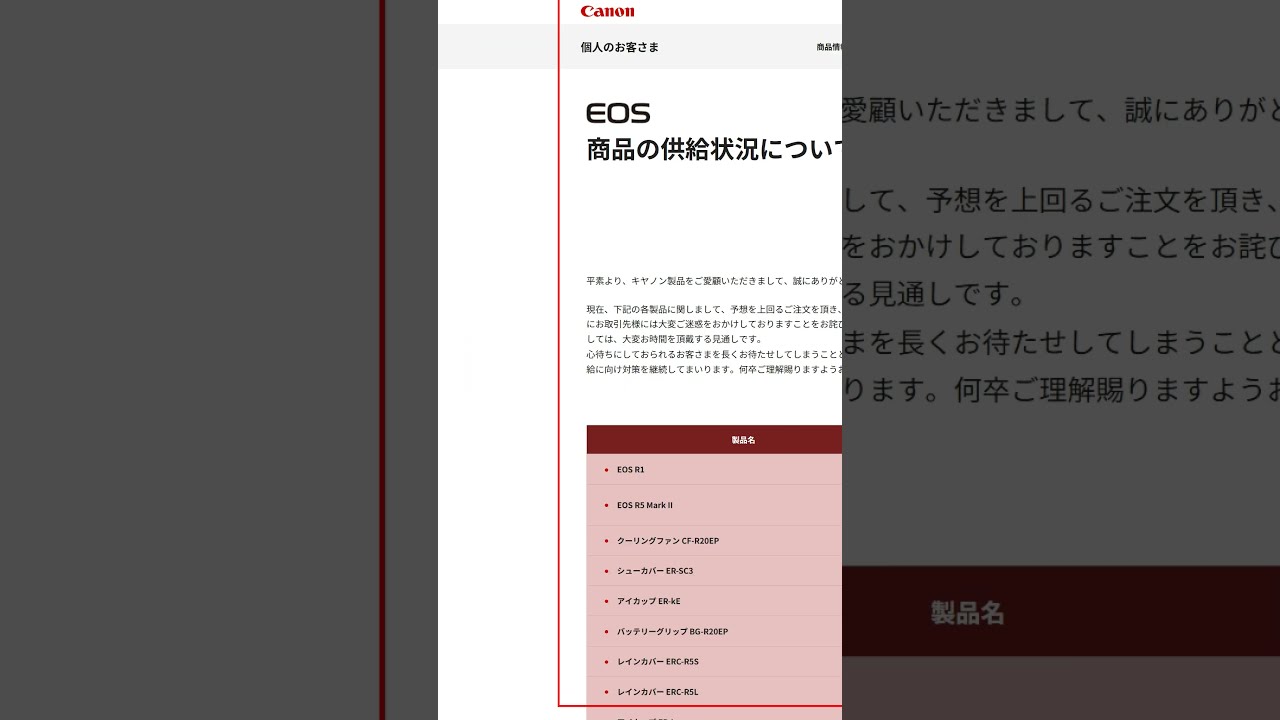Click the enlarged text る見通しです。

935,295
